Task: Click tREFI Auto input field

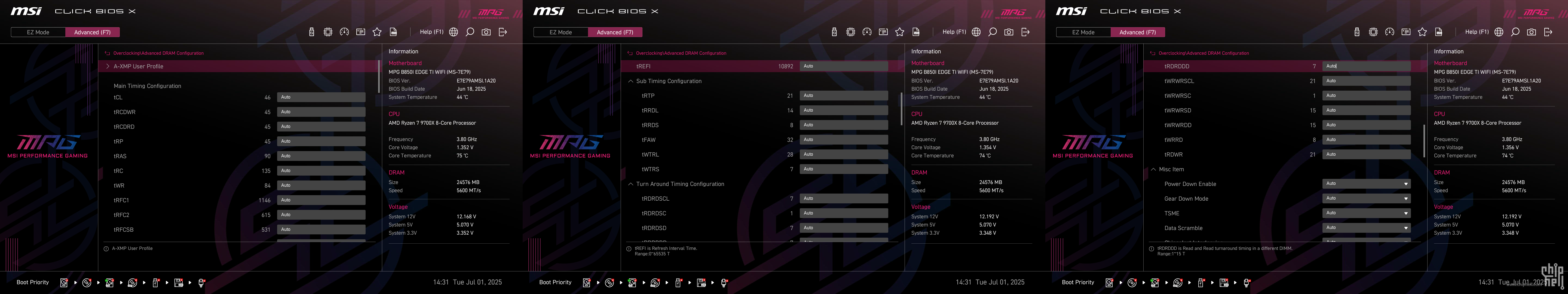Action: 844,66
